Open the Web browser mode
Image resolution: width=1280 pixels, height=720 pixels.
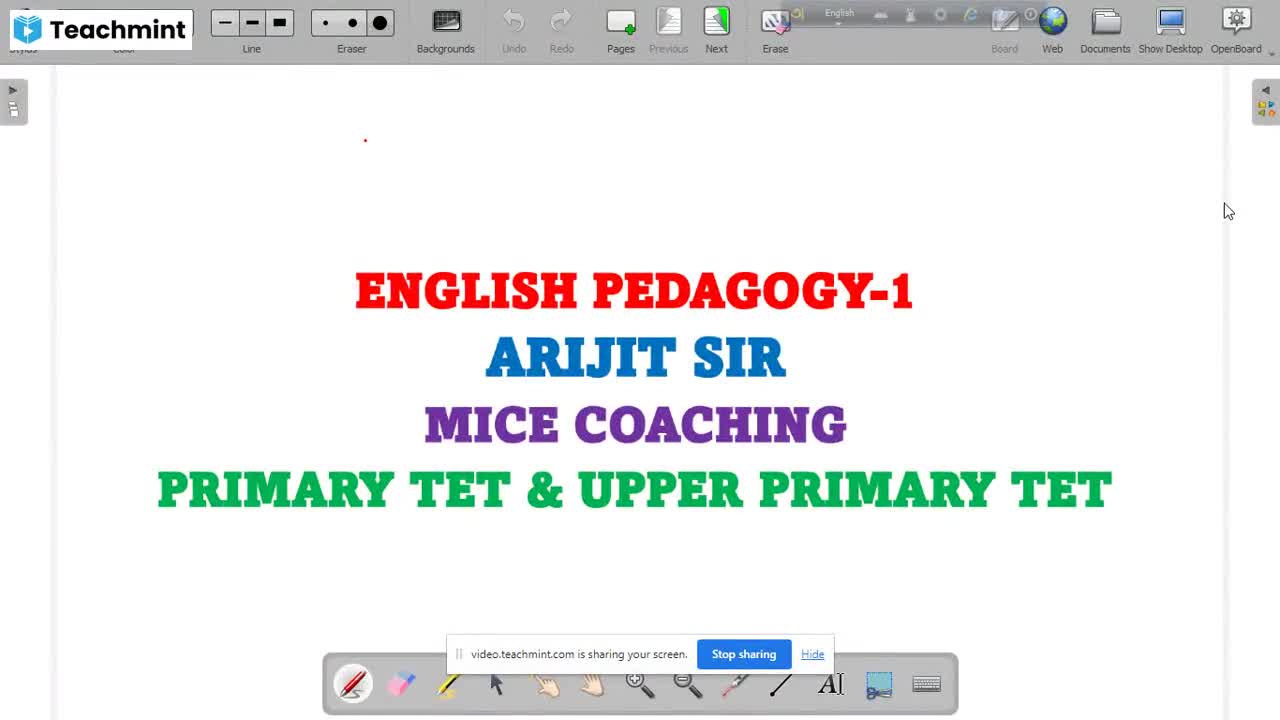(1053, 30)
